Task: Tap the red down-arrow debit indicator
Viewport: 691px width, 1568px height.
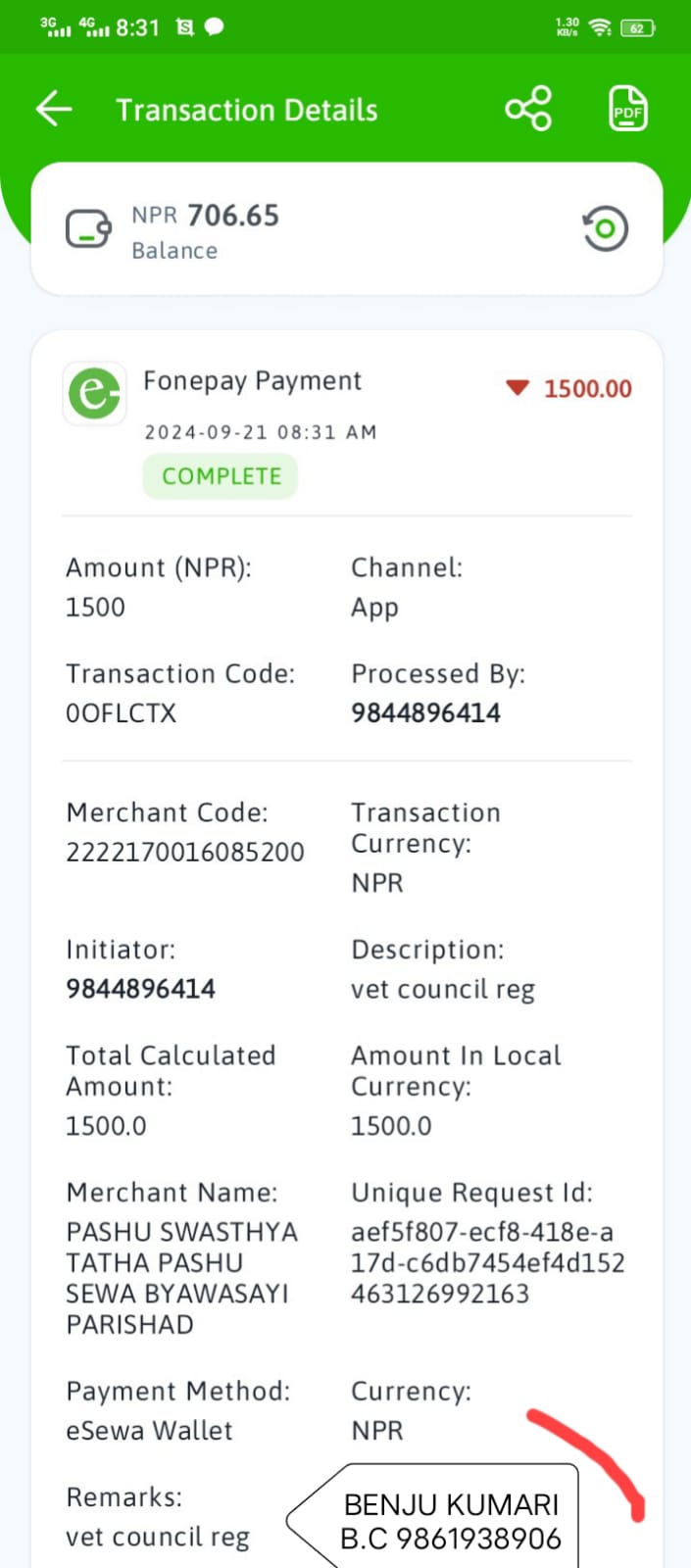Action: 518,388
